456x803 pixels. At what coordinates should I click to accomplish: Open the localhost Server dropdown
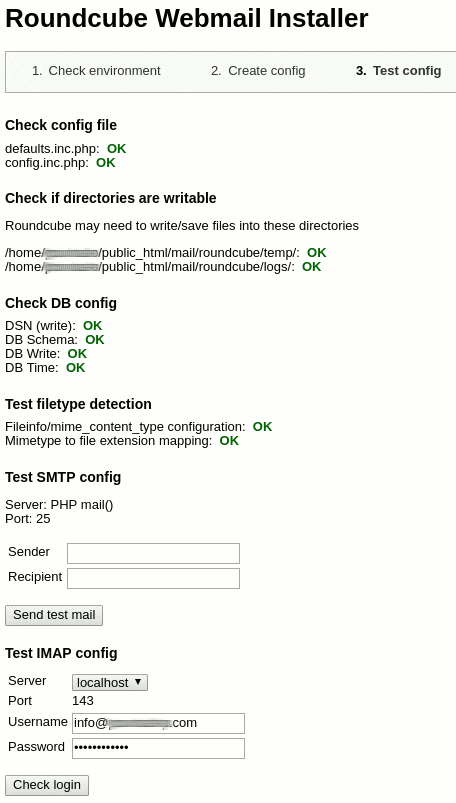pos(110,682)
